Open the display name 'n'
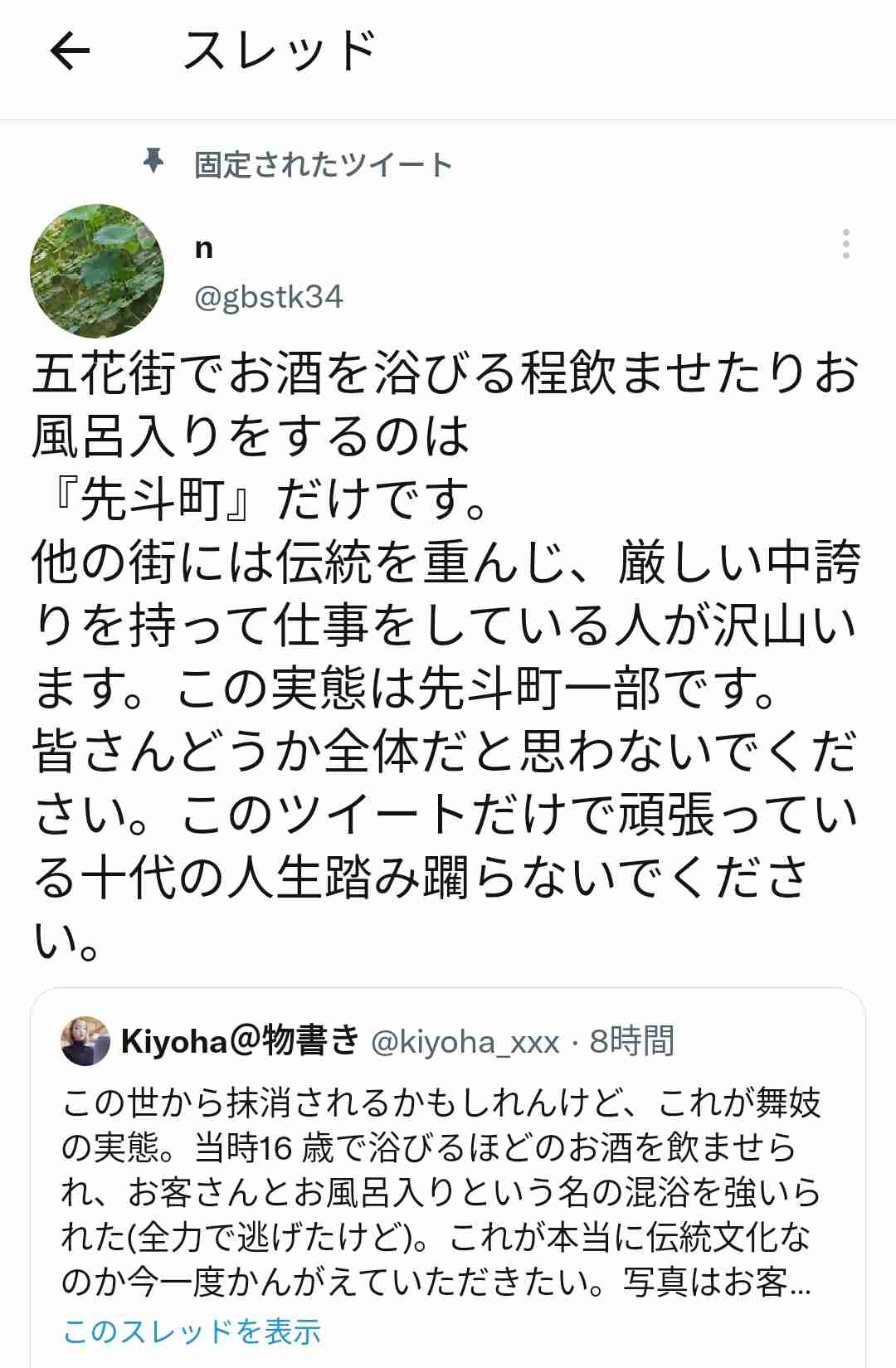Viewport: 896px width, 1368px height. click(x=204, y=248)
